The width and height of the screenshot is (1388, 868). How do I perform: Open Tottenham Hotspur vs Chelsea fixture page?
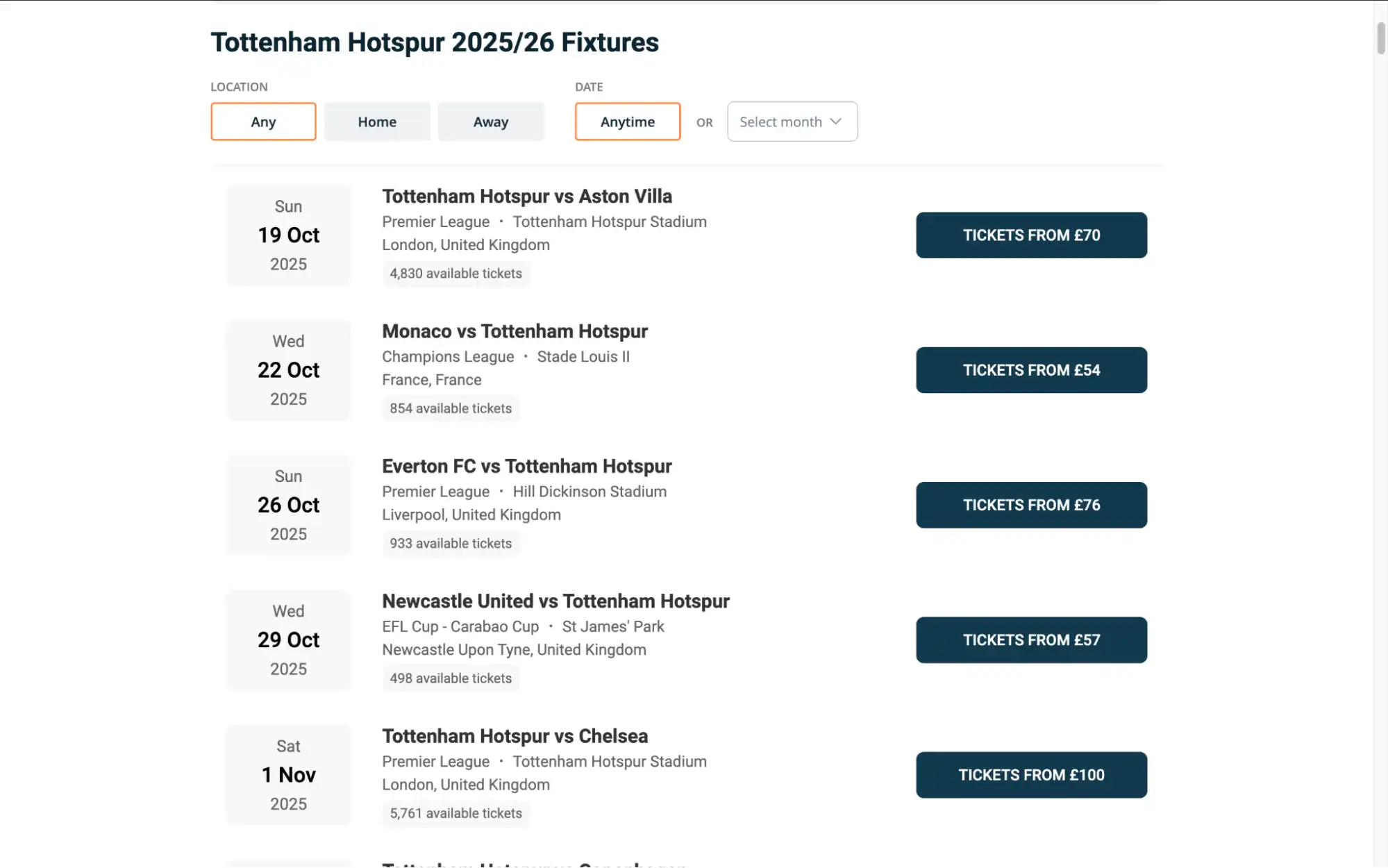pyautogui.click(x=515, y=735)
